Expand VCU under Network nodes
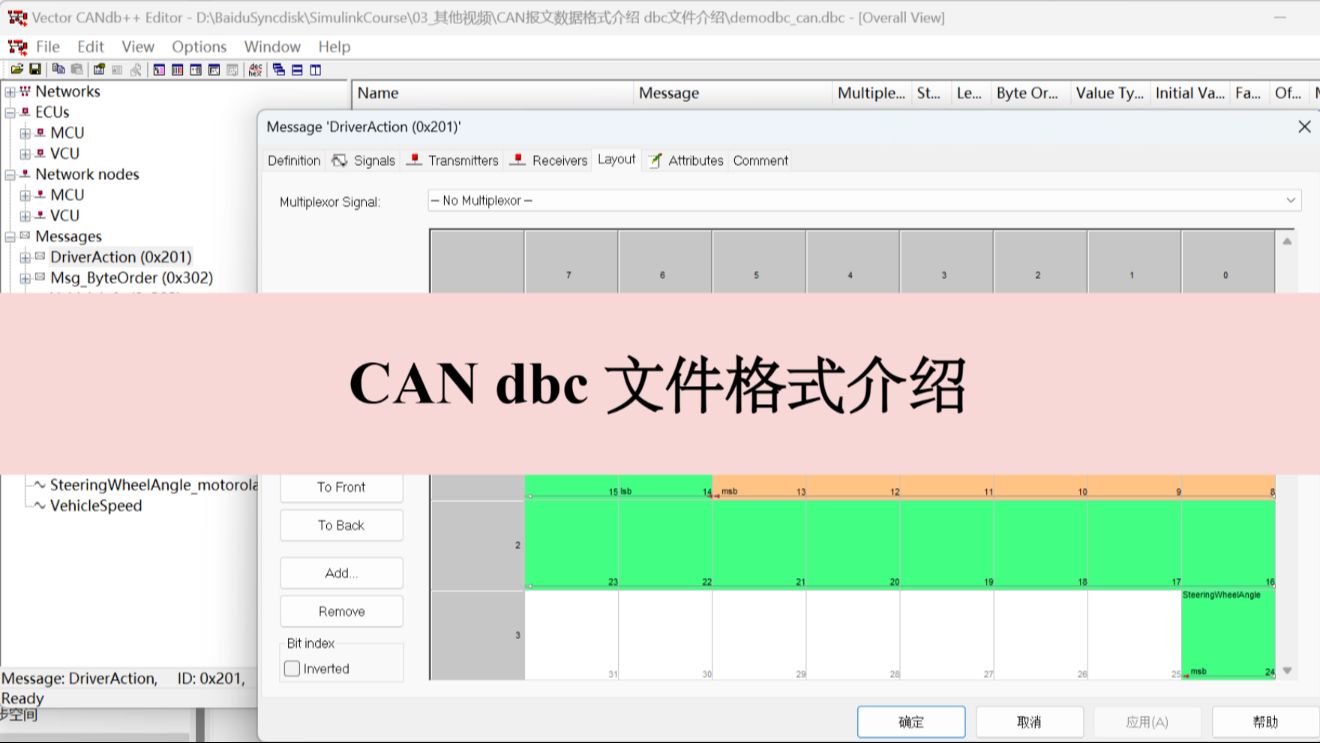Viewport: 1320px width, 743px height. [x=25, y=215]
